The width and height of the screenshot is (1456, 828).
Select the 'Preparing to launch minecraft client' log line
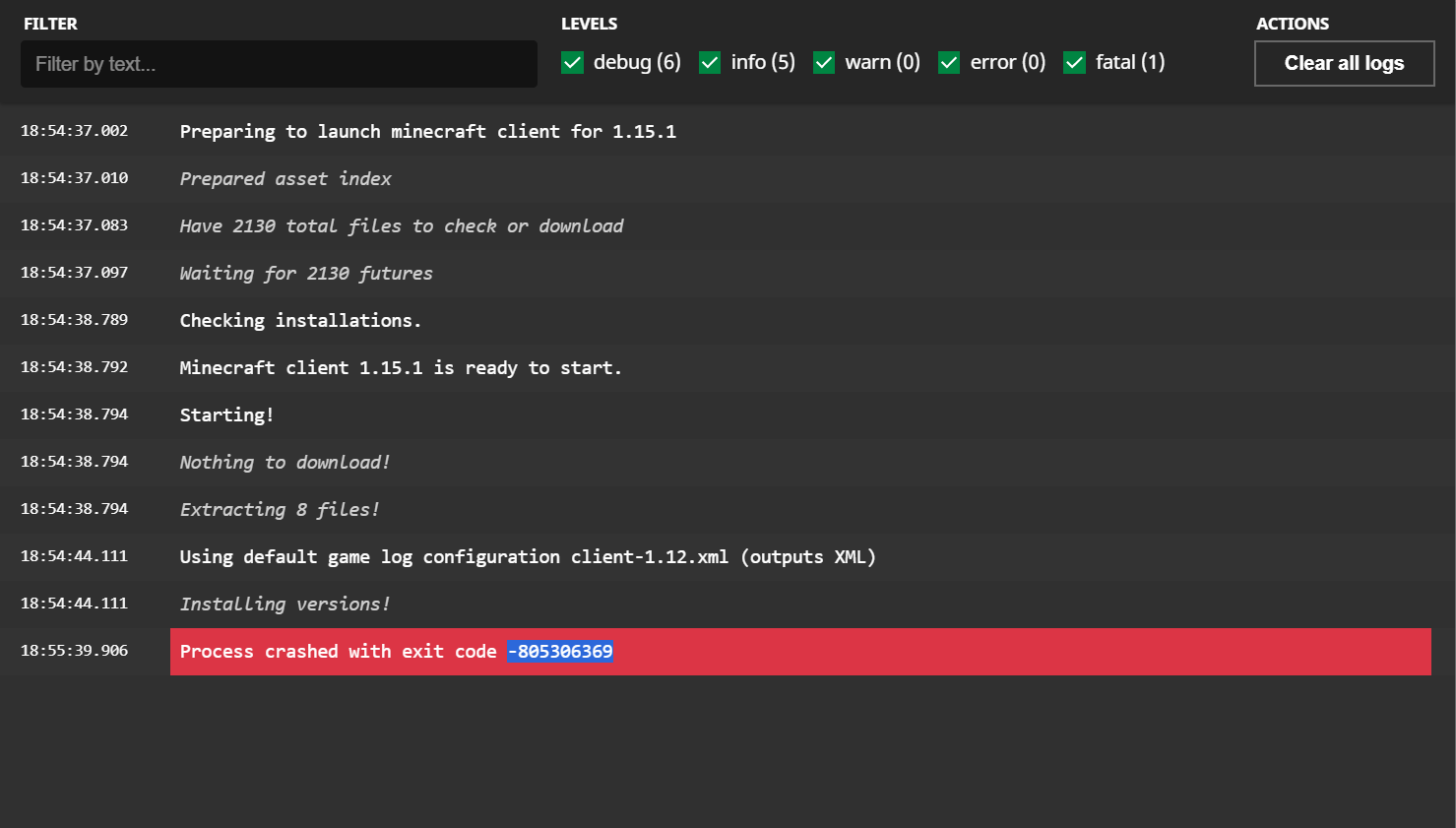[427, 132]
